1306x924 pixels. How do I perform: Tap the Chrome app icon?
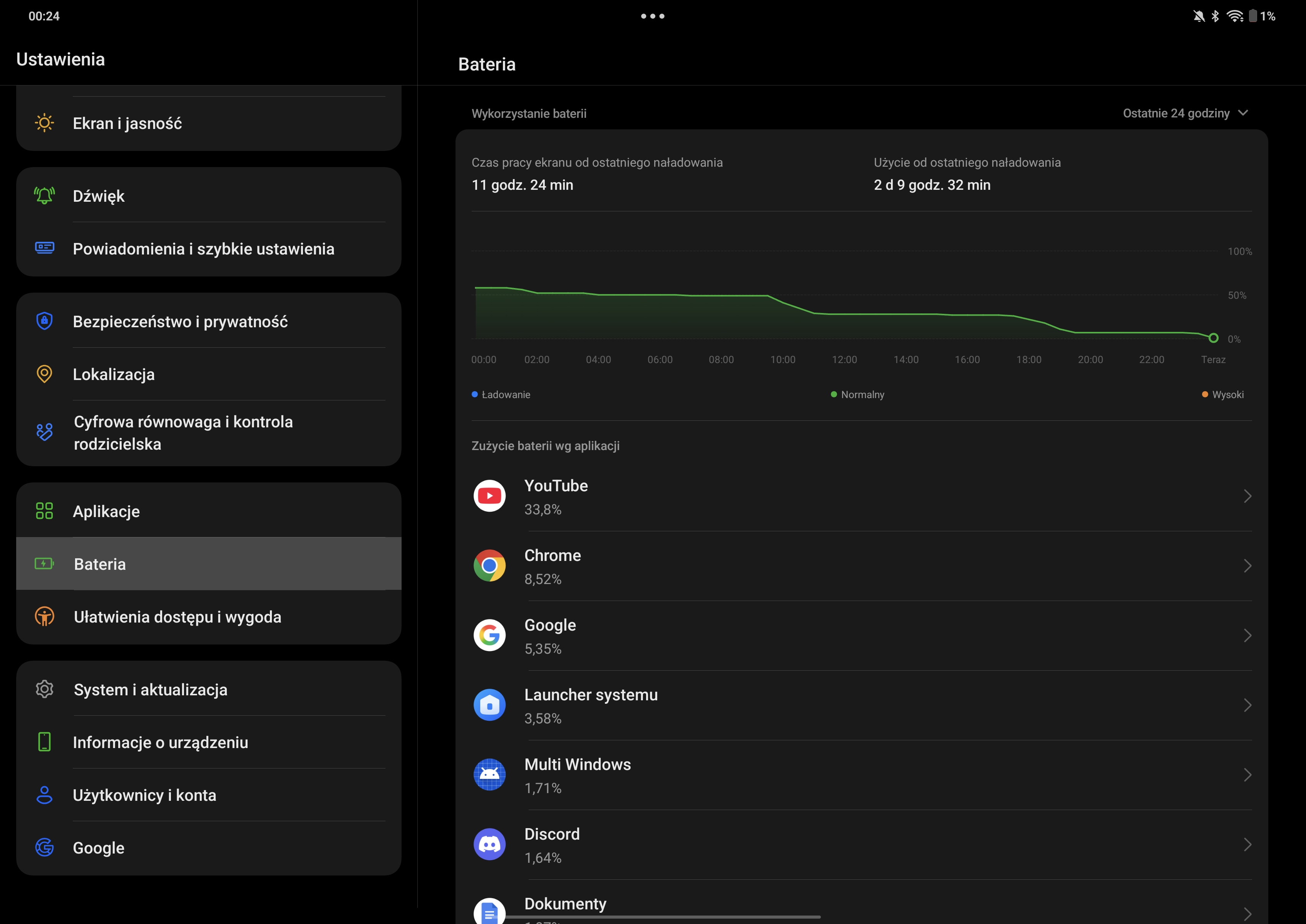click(489, 566)
